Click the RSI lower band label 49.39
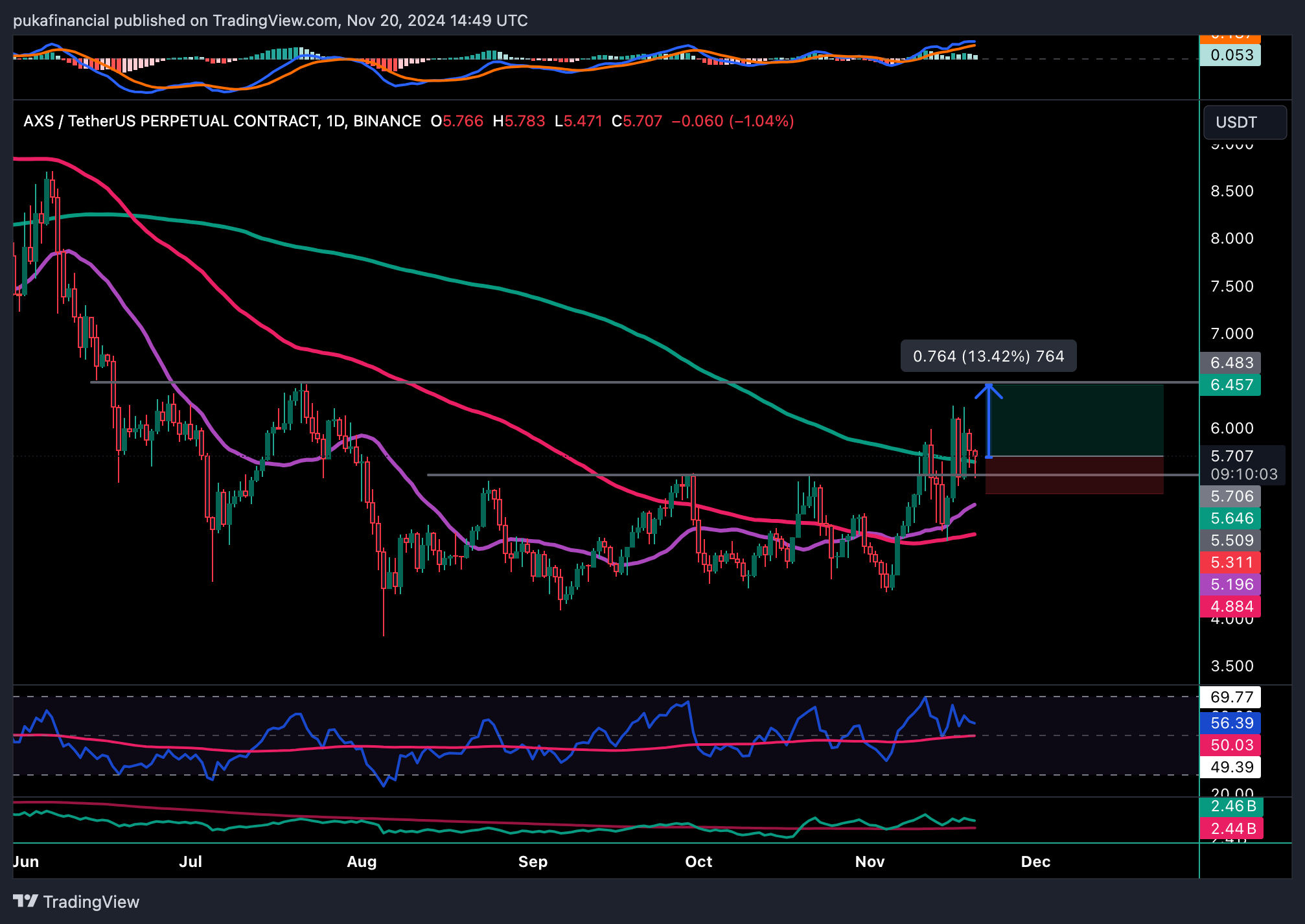This screenshot has width=1305, height=924. [1230, 767]
